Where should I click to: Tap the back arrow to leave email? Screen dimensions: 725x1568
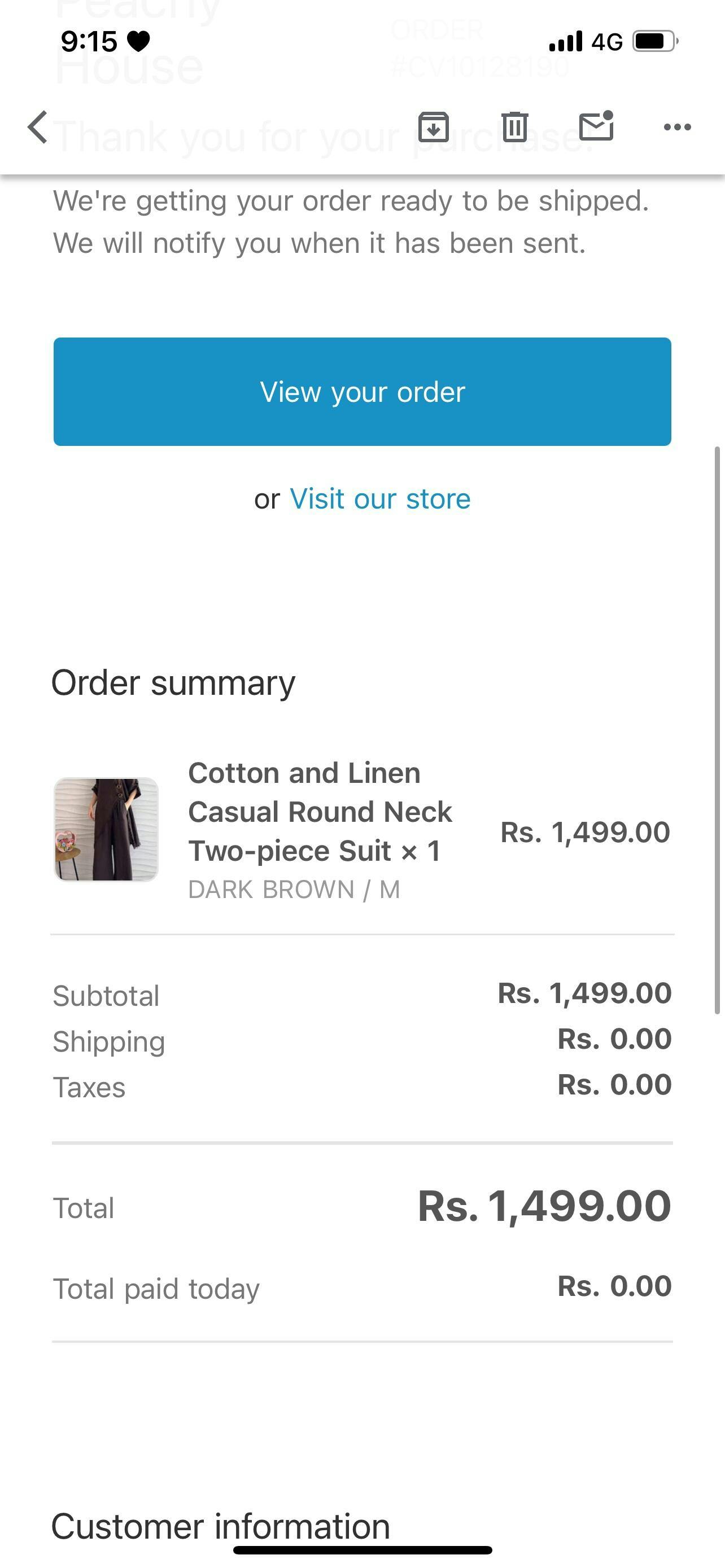(38, 127)
